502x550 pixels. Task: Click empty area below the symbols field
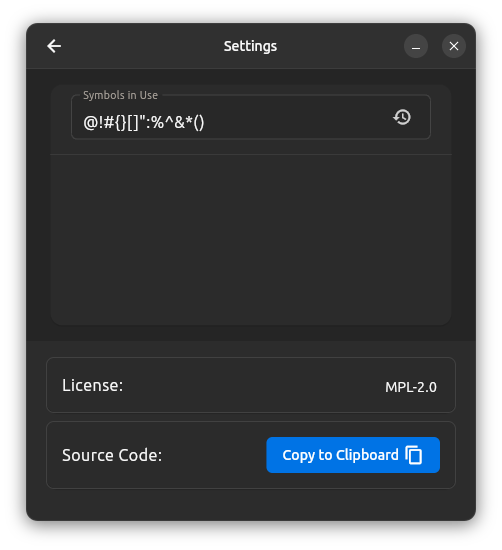click(251, 239)
